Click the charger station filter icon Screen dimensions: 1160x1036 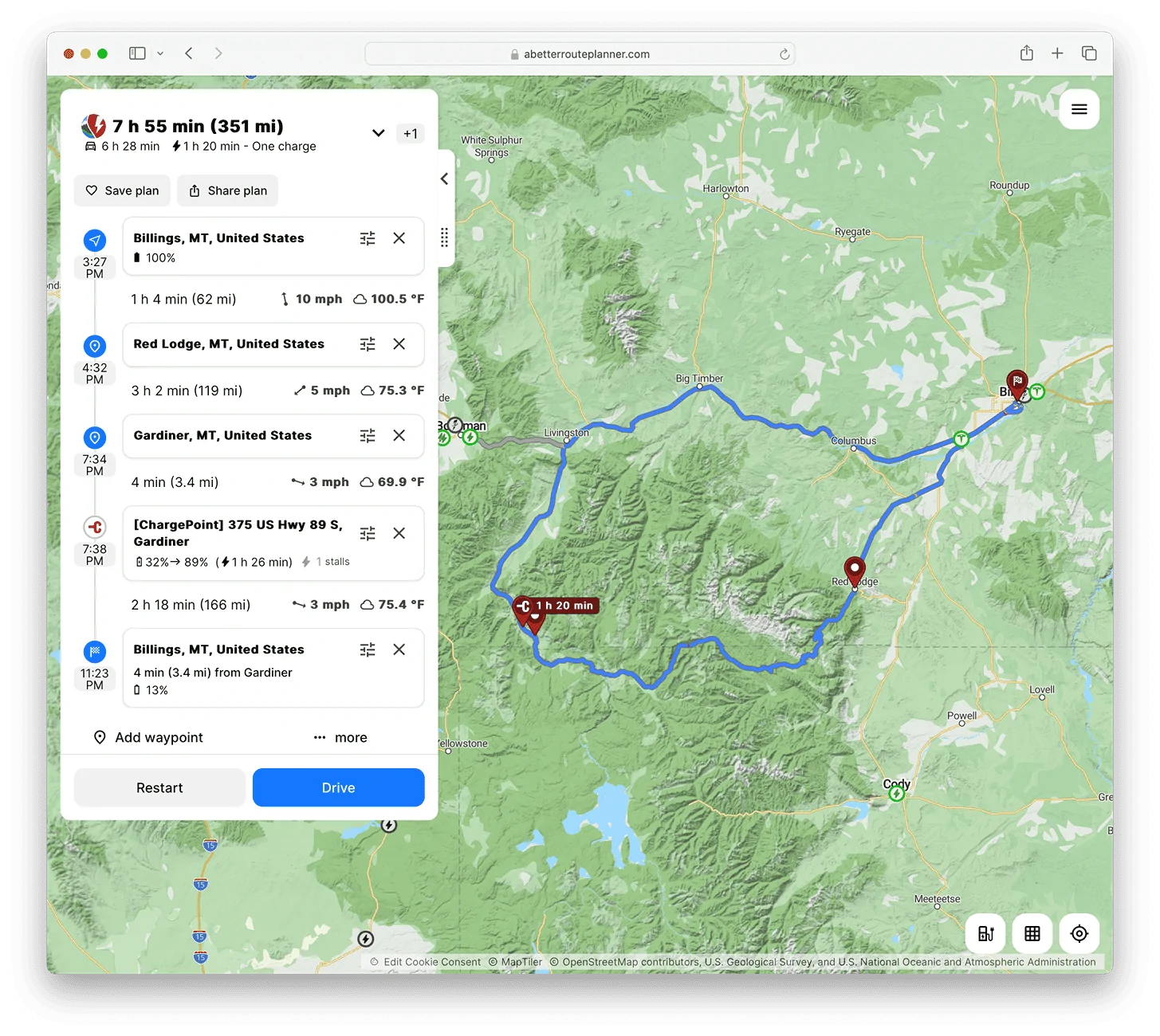click(985, 933)
